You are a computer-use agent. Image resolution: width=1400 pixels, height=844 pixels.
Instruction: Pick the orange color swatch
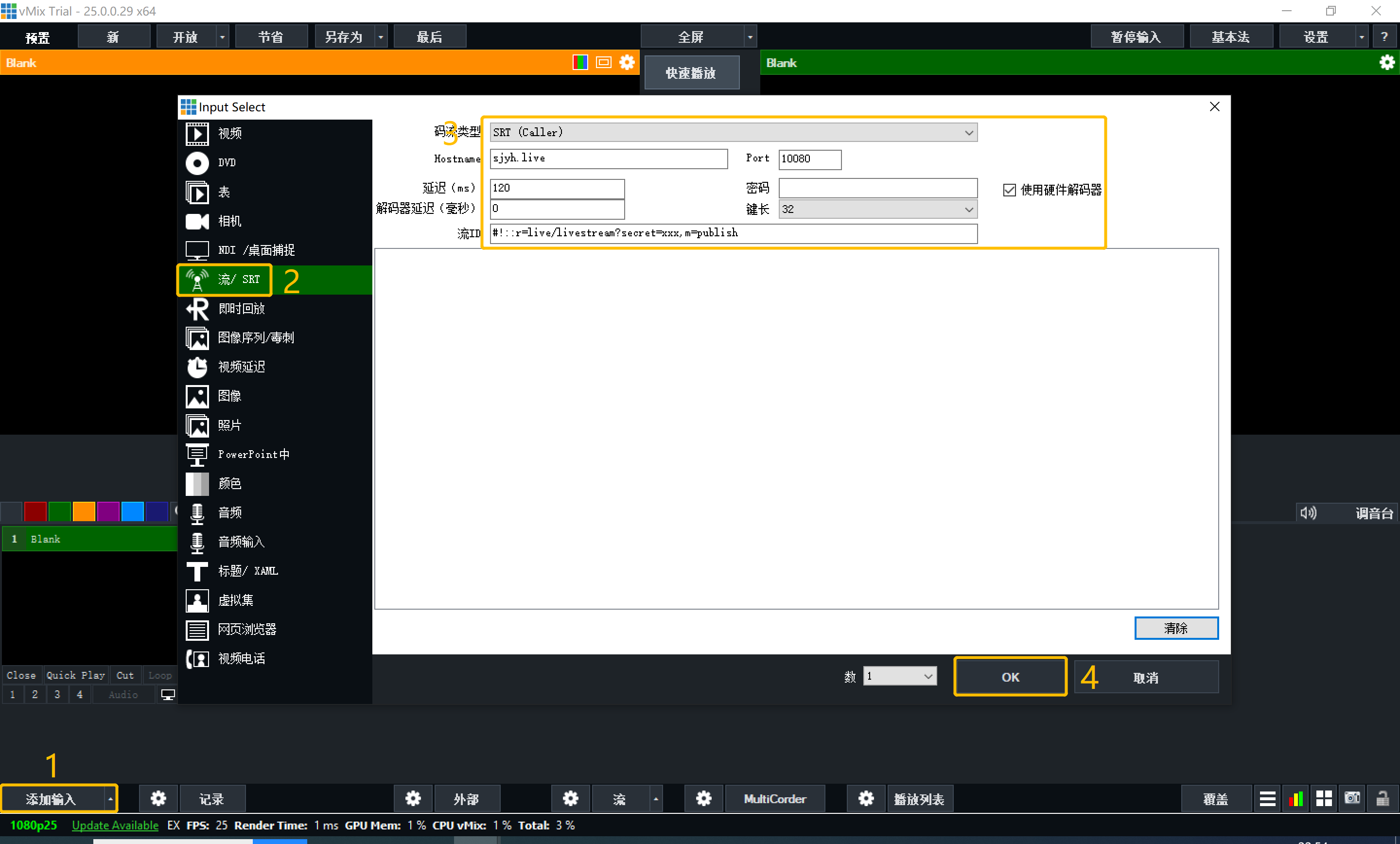[84, 511]
